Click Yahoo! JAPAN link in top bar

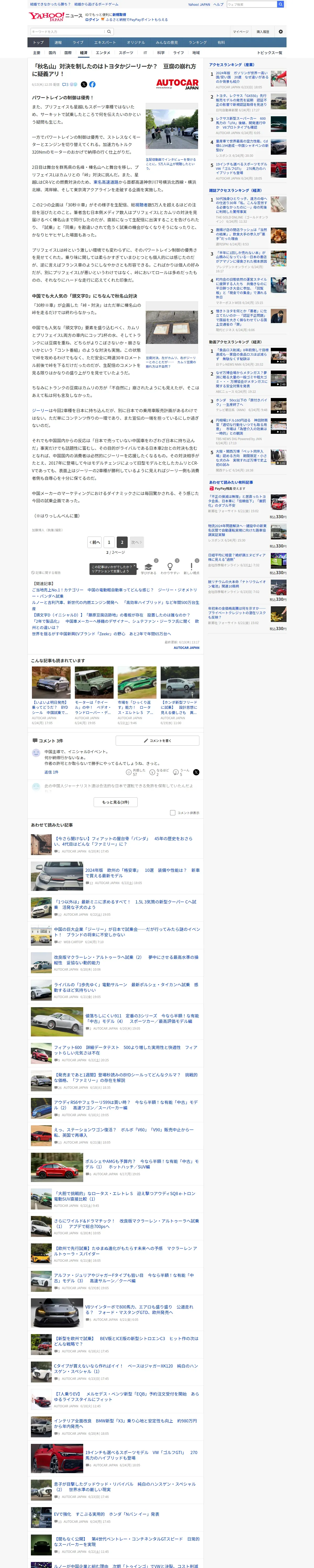click(x=199, y=4)
